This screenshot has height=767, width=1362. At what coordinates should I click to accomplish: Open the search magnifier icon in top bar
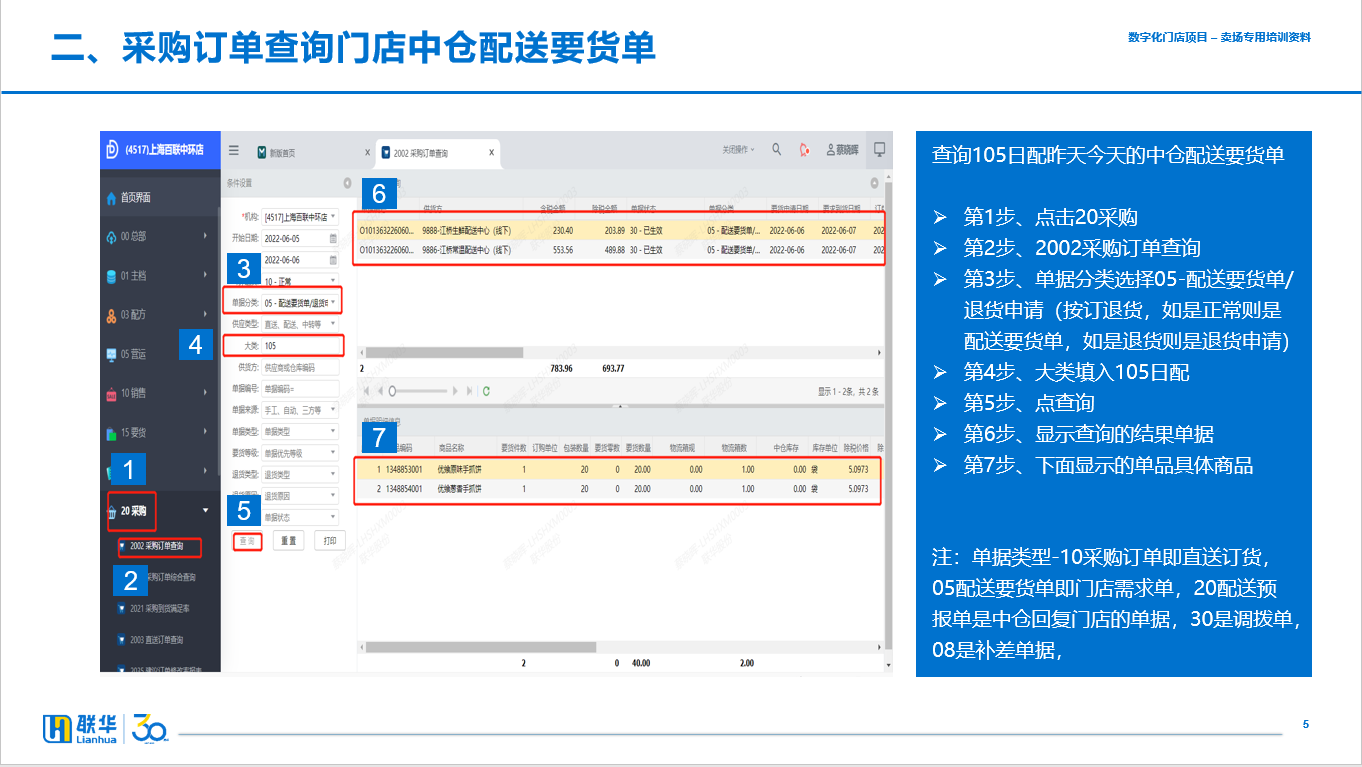tap(777, 150)
